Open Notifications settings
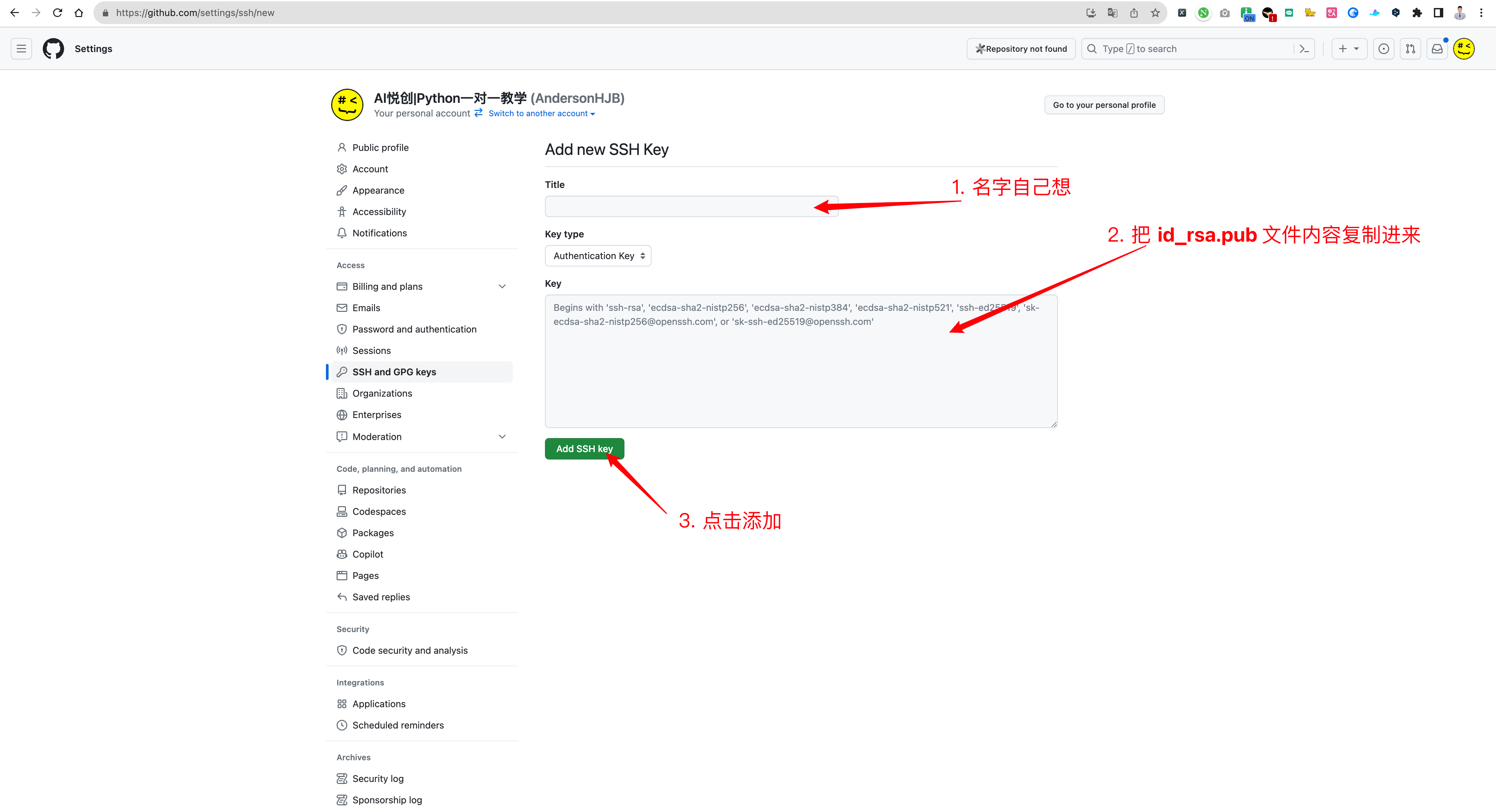Screen dimensions: 1496x812 [422, 233]
